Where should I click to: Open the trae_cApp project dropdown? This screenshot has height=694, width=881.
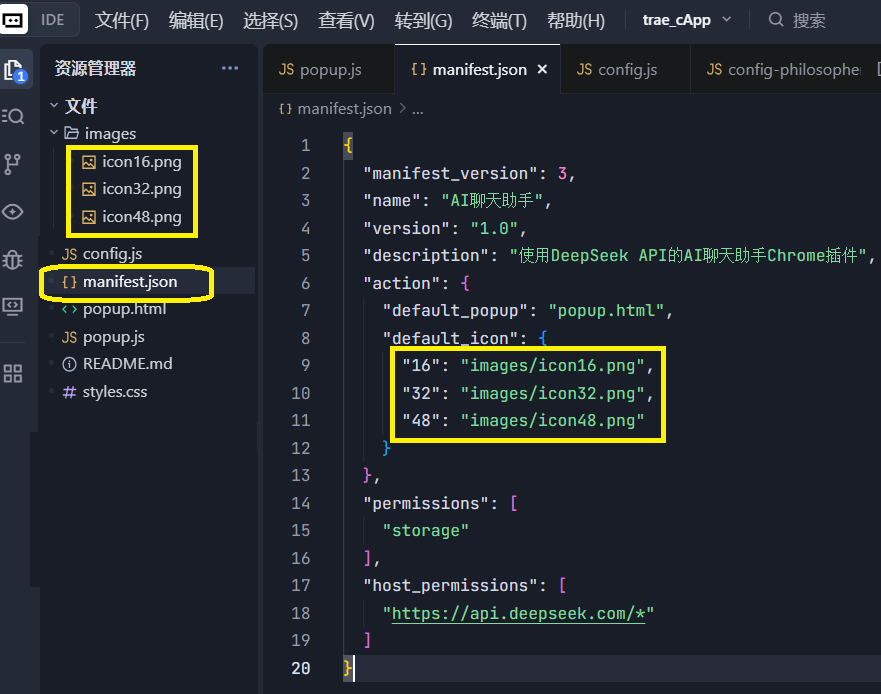point(687,20)
